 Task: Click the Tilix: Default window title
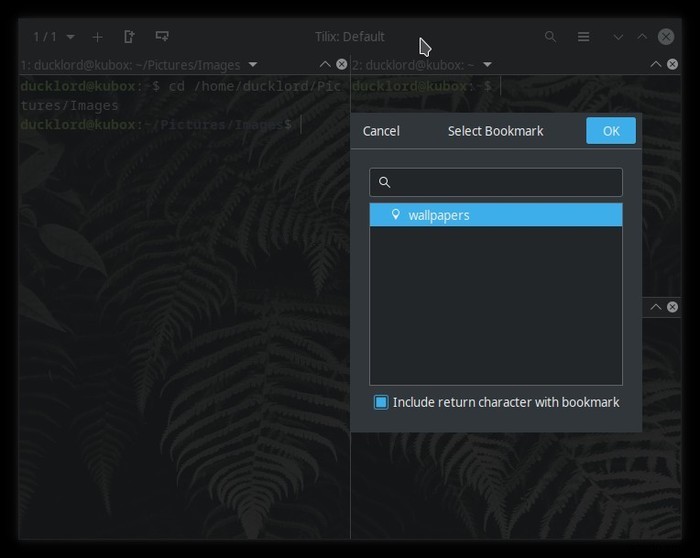[350, 37]
